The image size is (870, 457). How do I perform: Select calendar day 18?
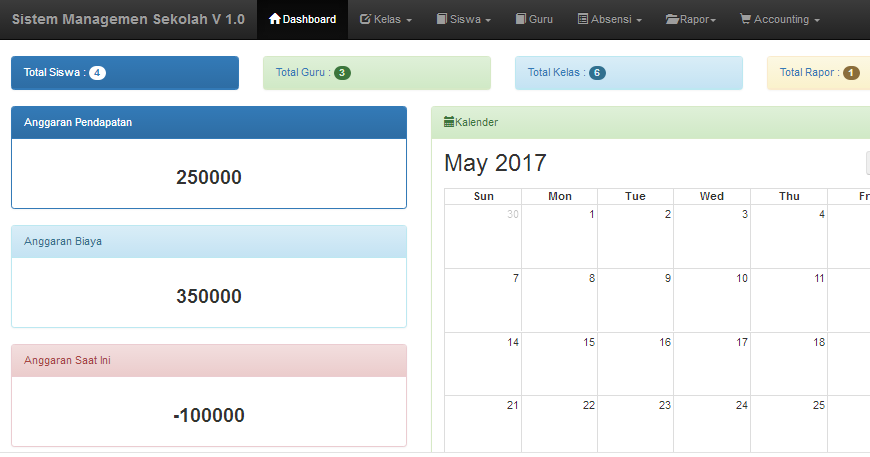tap(820, 342)
